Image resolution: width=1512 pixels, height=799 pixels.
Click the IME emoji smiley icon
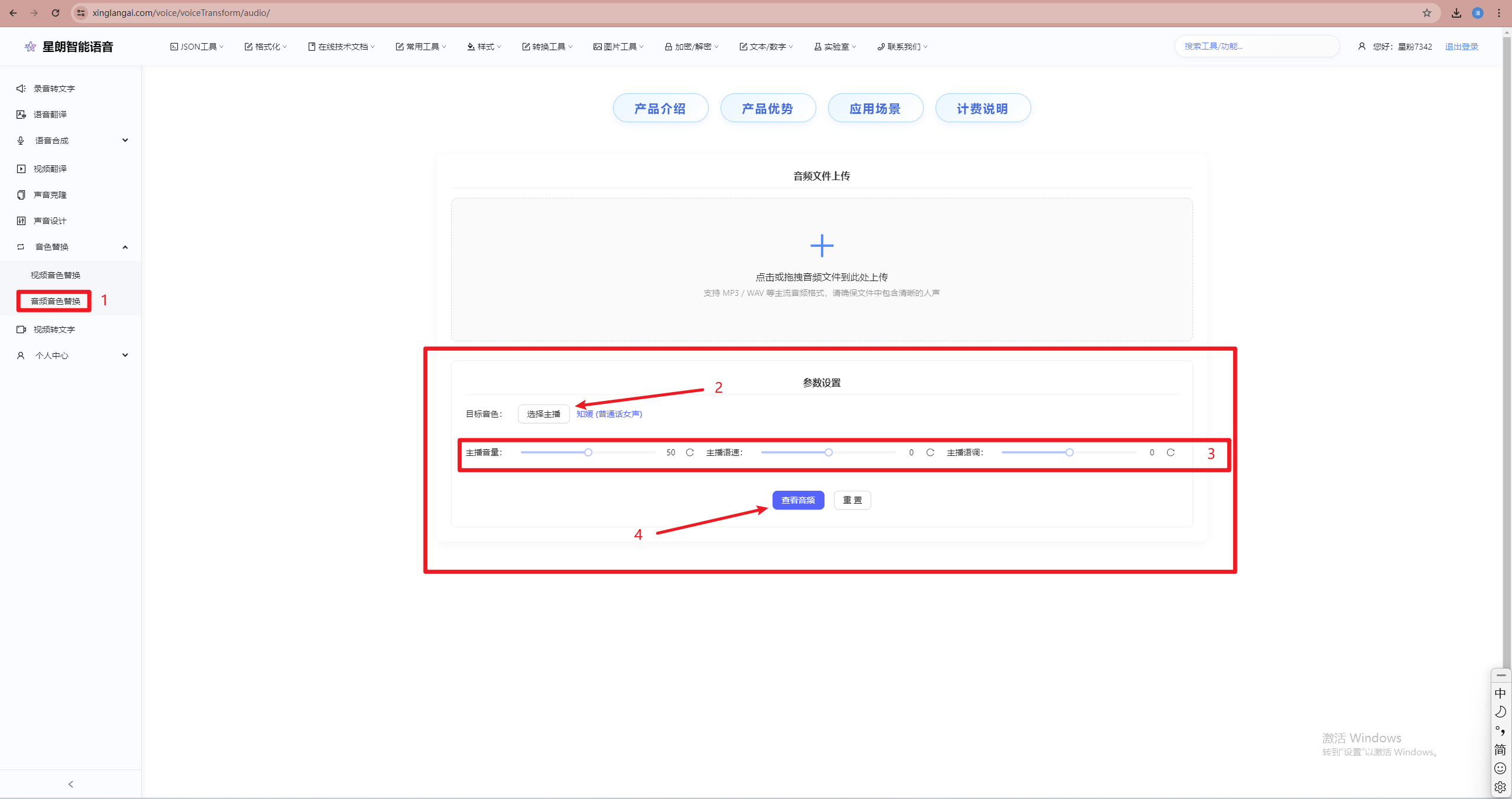point(1500,768)
